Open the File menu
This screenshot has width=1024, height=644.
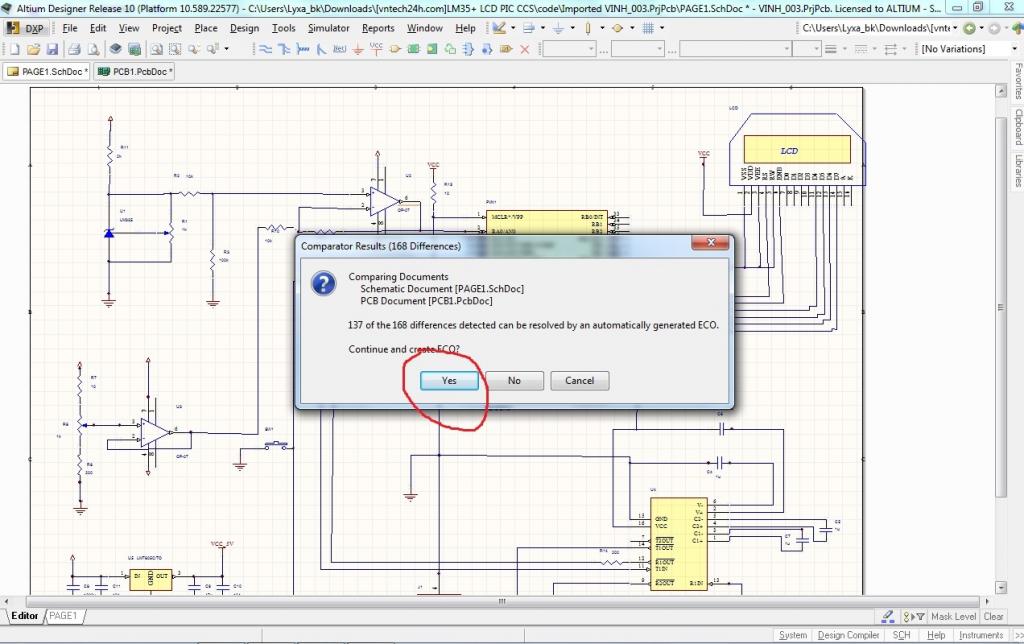click(70, 28)
